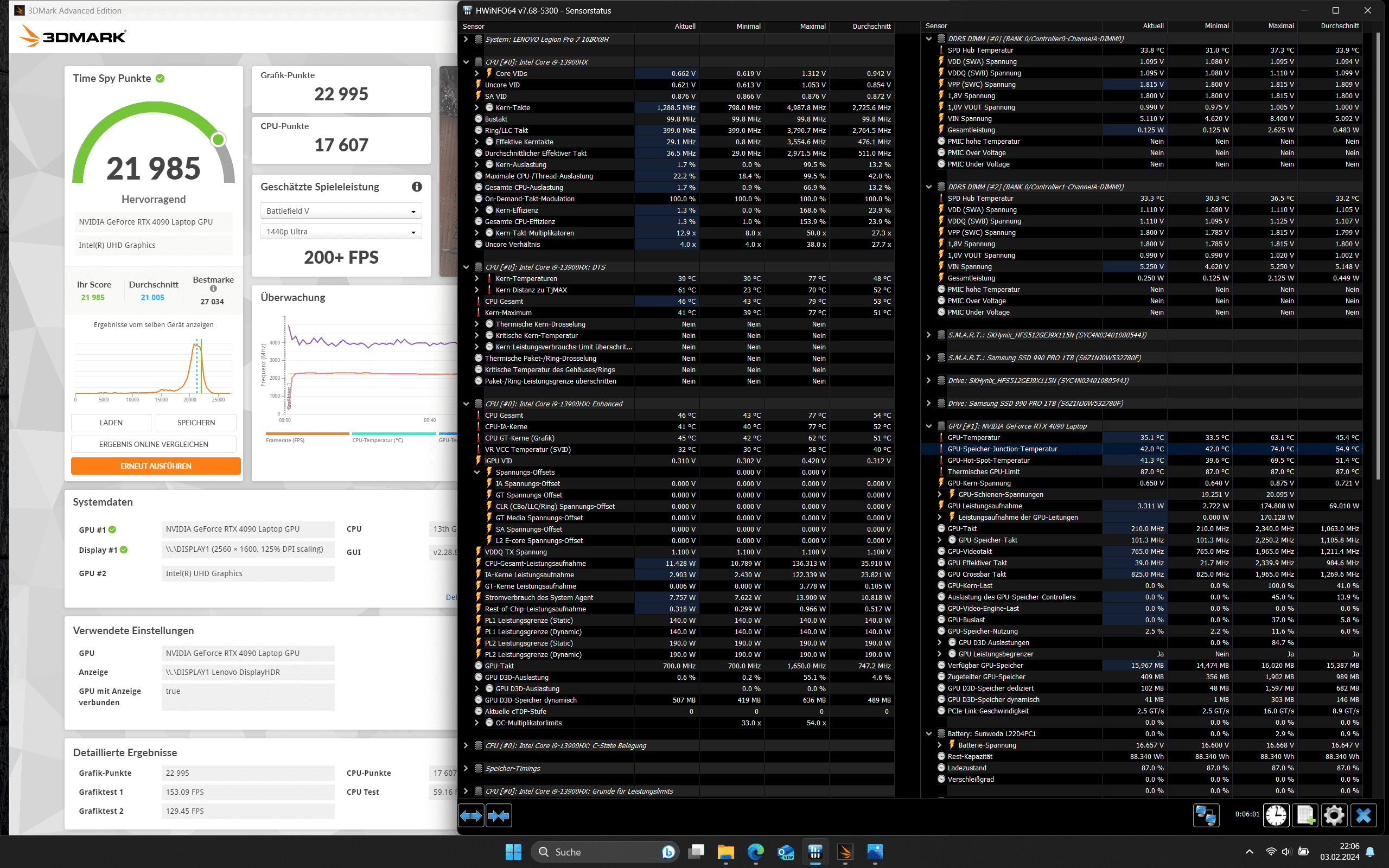Collapse the CPU [#0]: Intel Core i9-13900HX section
The width and height of the screenshot is (1389, 868).
[x=466, y=62]
